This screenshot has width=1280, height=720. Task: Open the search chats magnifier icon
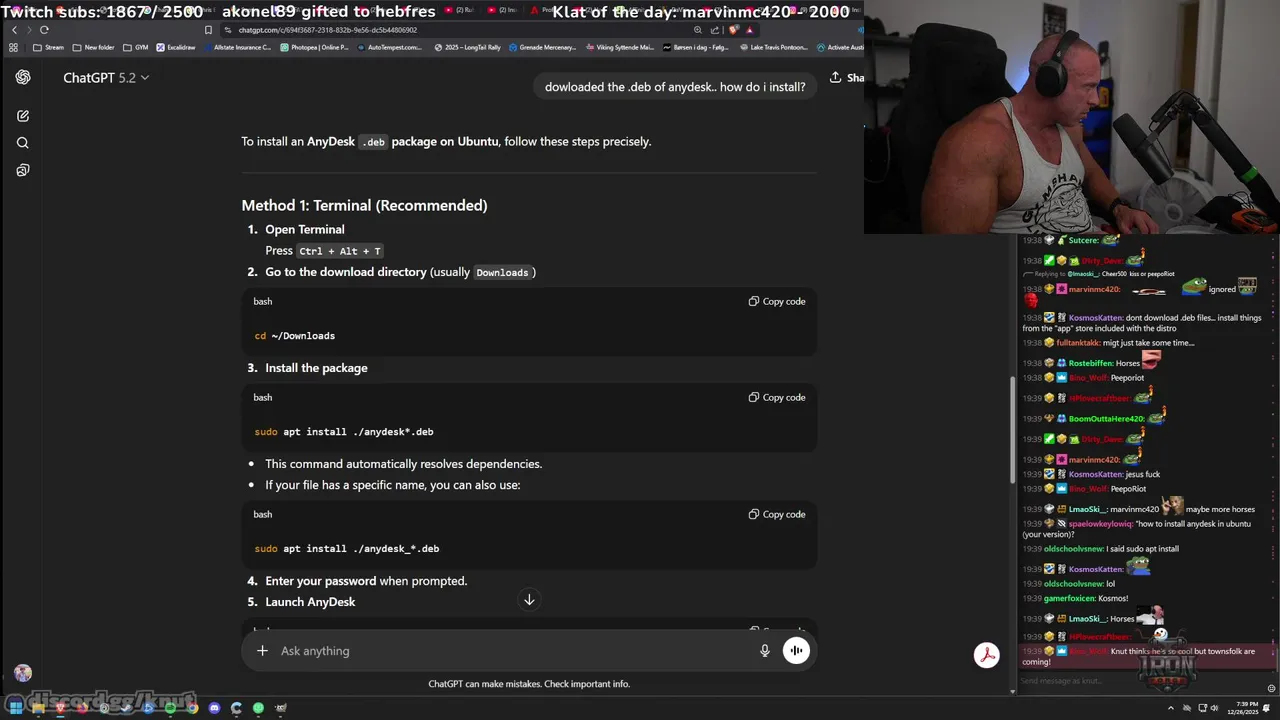coord(23,143)
